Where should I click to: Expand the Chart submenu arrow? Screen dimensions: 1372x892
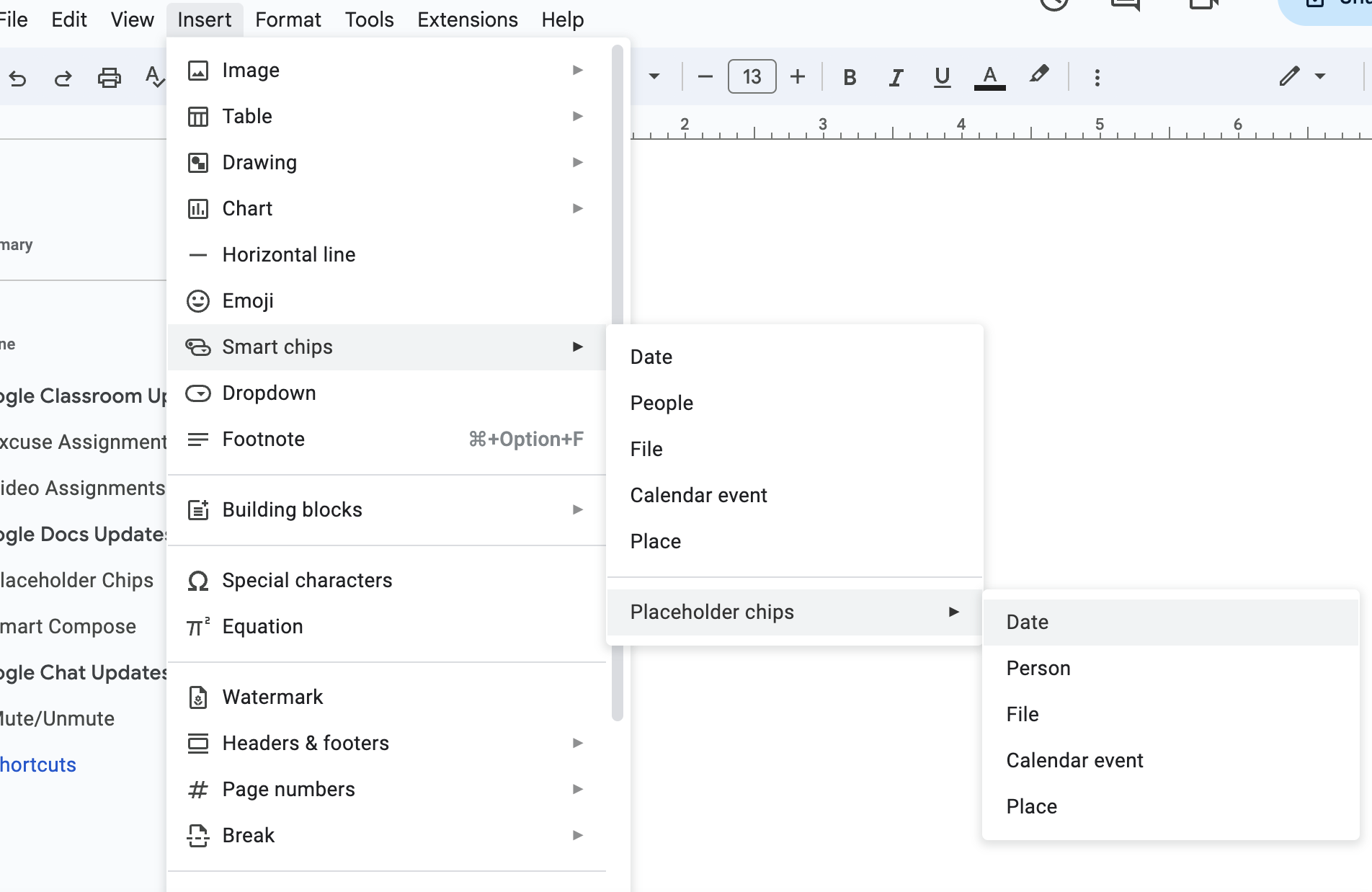click(577, 208)
